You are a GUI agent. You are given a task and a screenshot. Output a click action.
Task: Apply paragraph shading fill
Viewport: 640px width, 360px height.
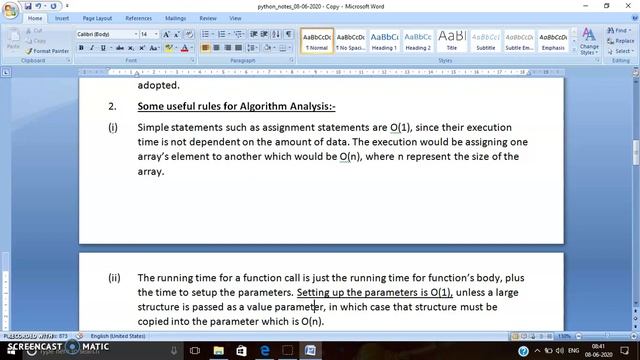tap(267, 48)
